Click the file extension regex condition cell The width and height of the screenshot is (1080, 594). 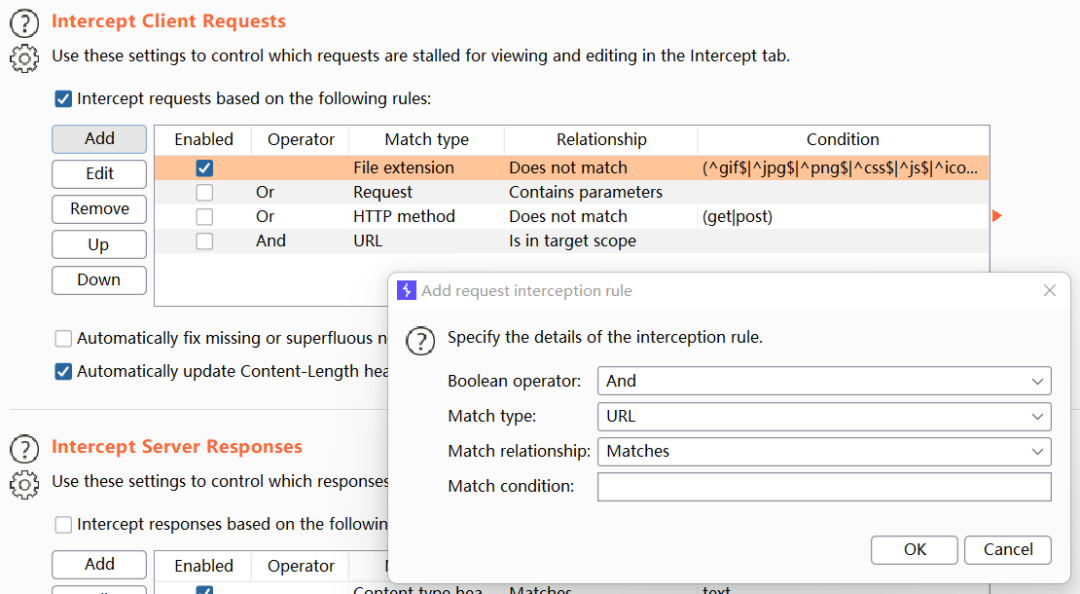coord(843,167)
